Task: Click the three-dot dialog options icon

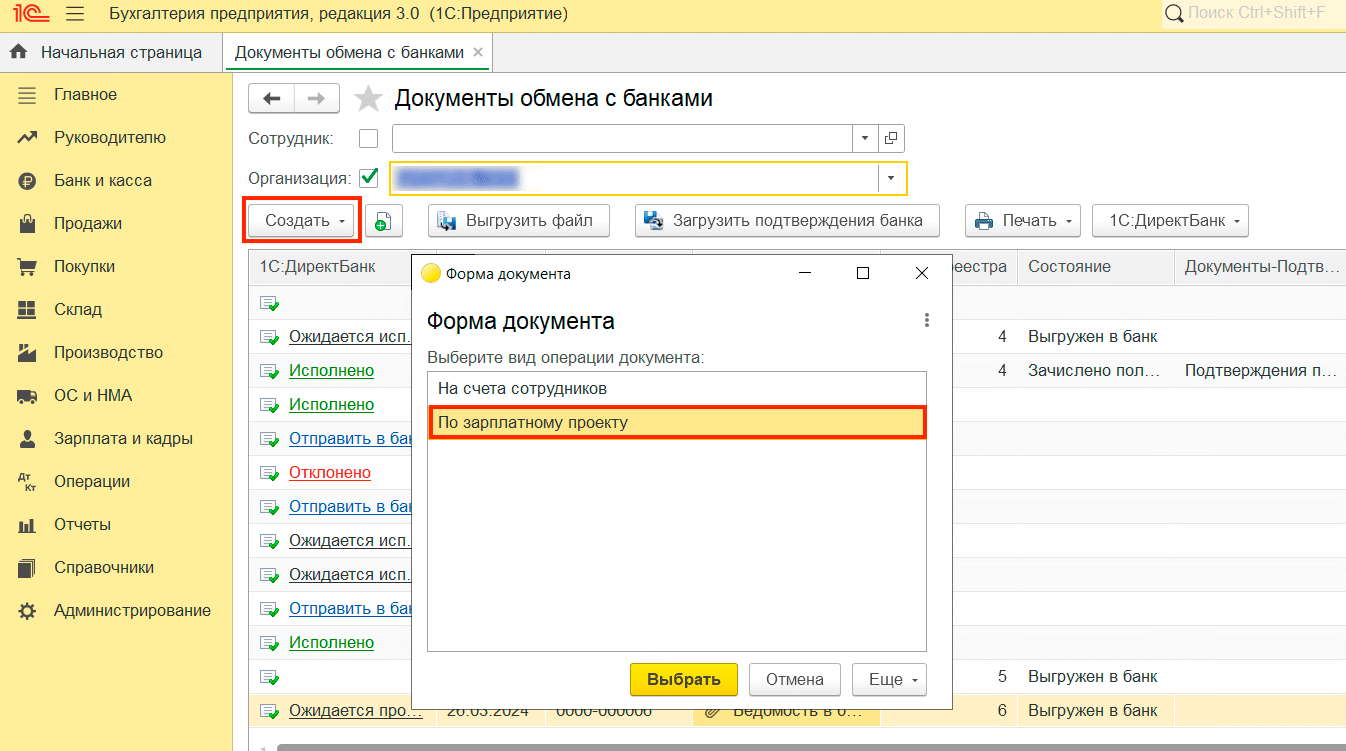Action: pyautogui.click(x=927, y=320)
